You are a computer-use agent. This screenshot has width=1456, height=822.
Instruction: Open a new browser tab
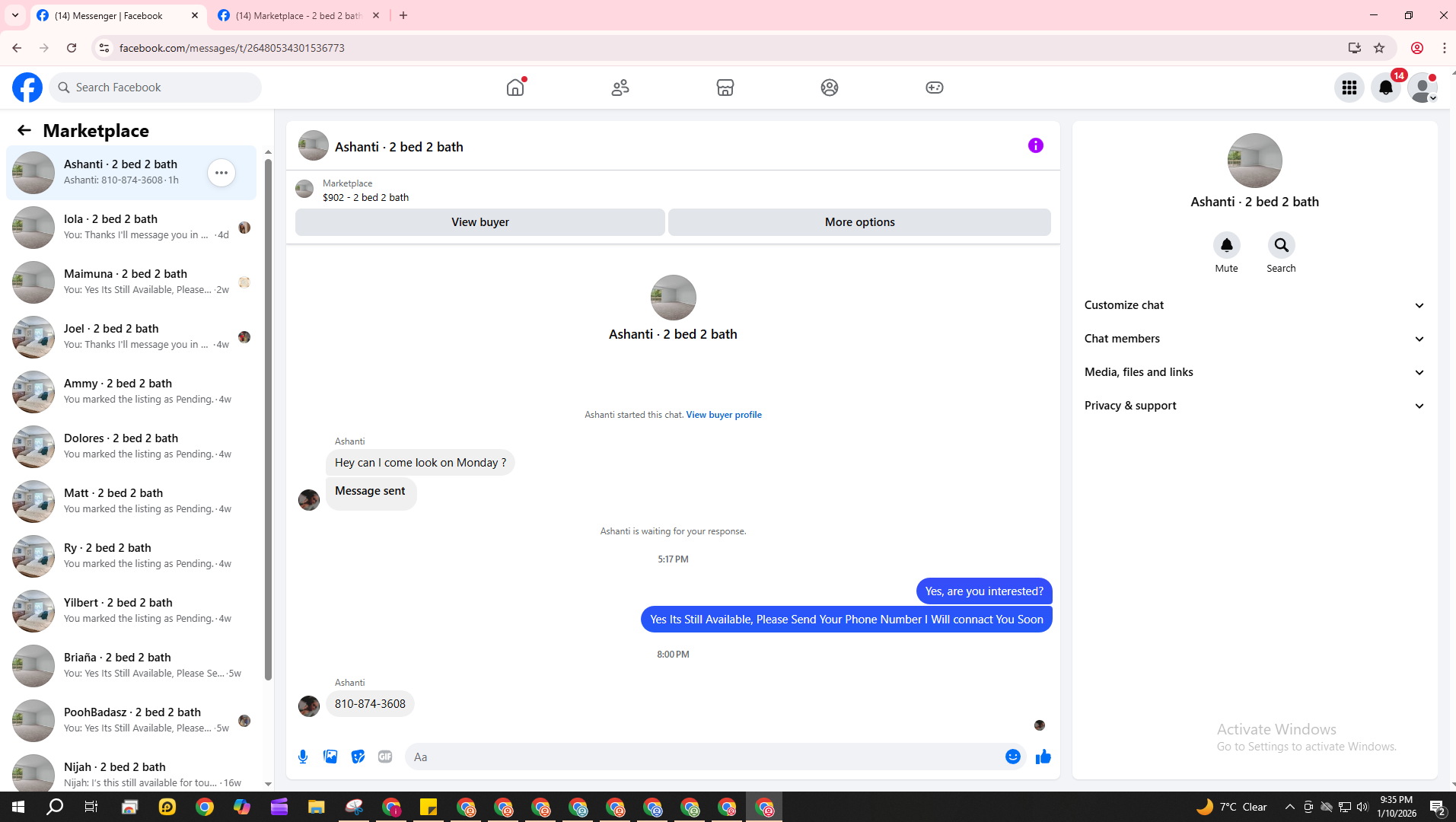403,15
